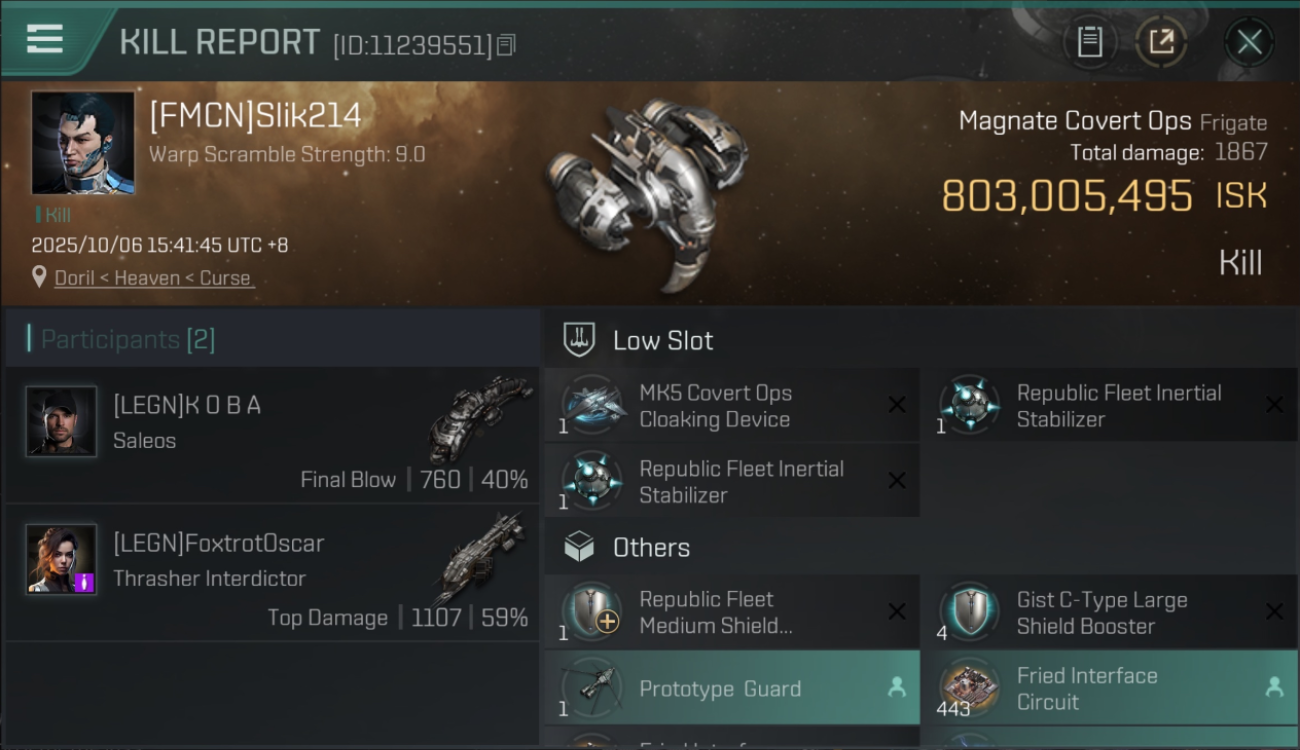This screenshot has height=750, width=1300.
Task: Share the kill report externally
Action: [x=1161, y=42]
